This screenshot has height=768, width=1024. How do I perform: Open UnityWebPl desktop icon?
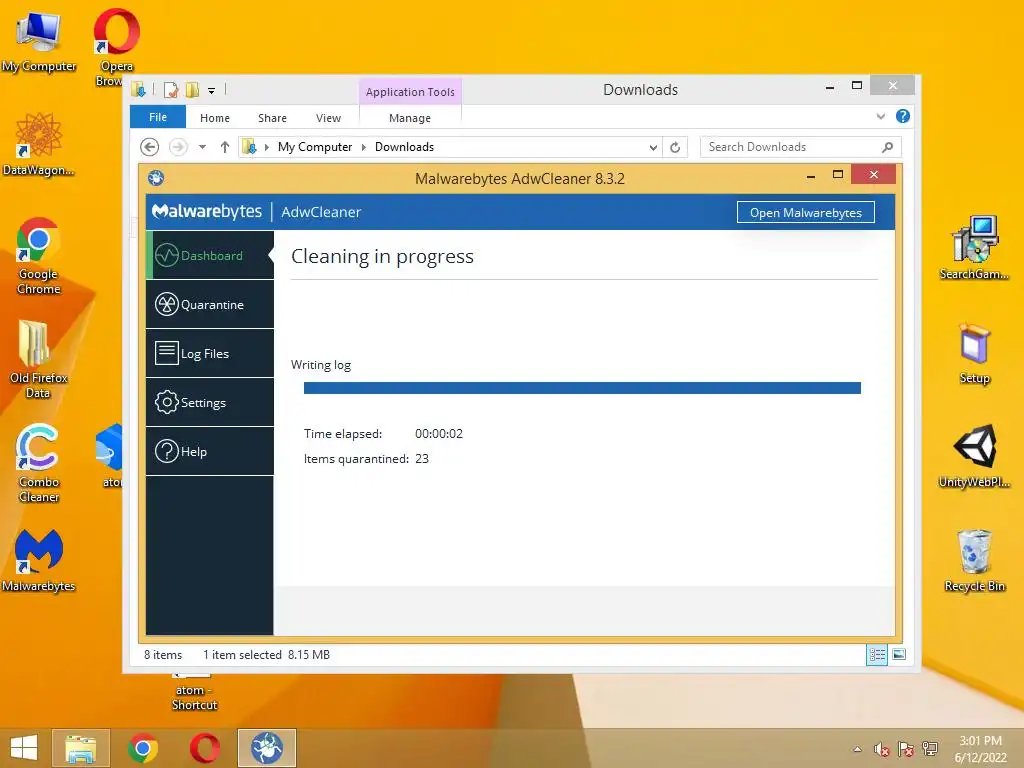point(974,456)
